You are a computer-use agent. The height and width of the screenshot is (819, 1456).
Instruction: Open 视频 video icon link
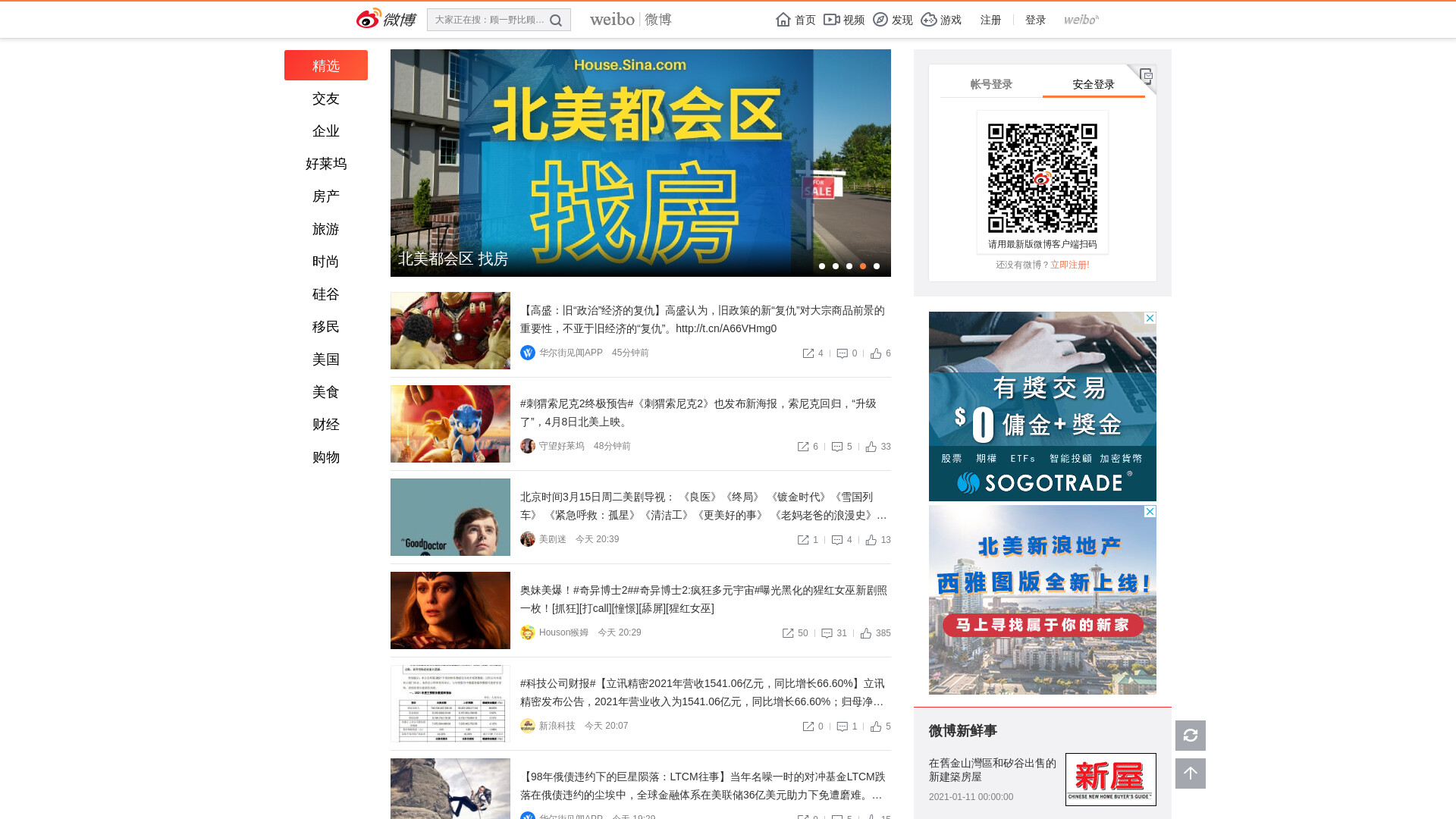pyautogui.click(x=844, y=20)
